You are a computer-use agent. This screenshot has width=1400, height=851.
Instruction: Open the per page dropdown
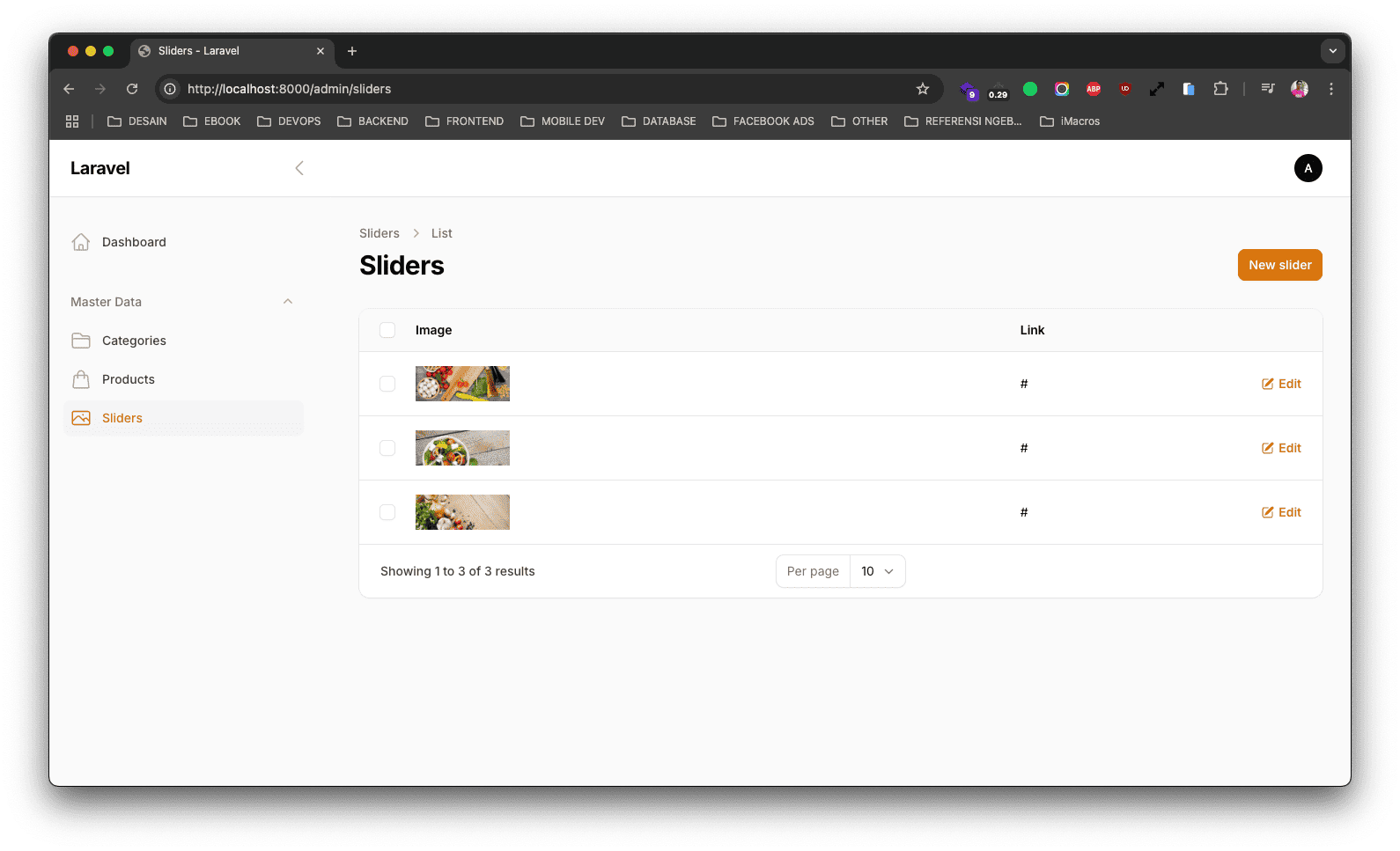click(877, 571)
